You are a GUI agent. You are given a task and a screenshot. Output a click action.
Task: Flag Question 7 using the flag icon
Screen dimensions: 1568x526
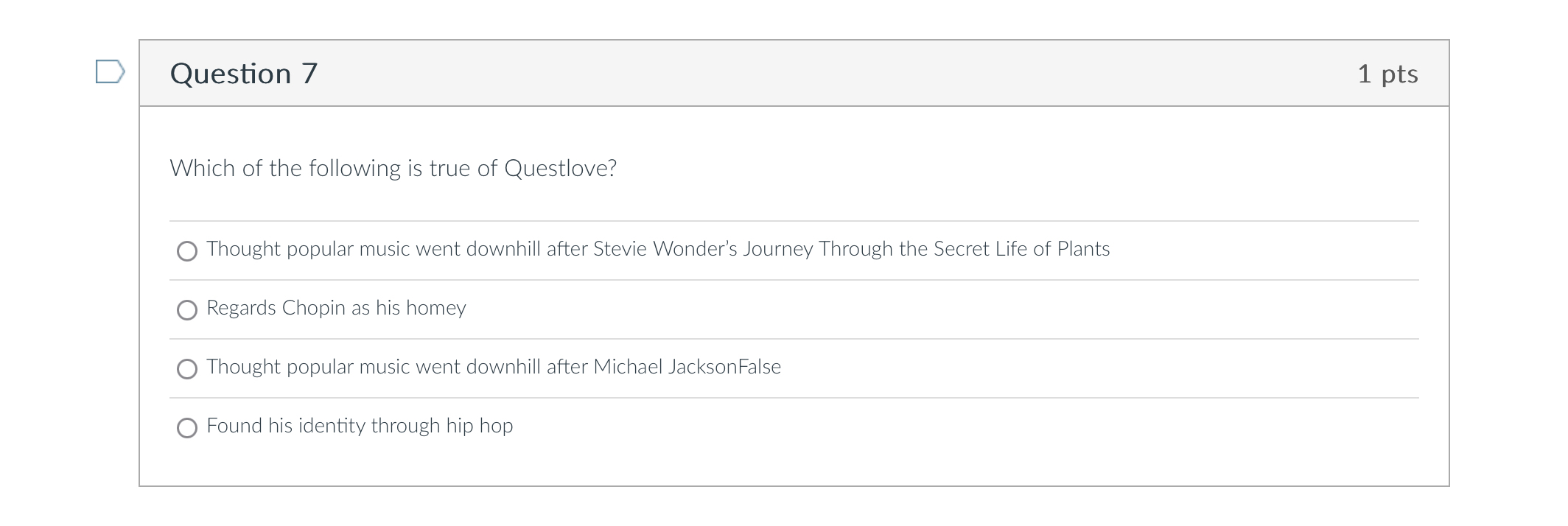[x=111, y=71]
